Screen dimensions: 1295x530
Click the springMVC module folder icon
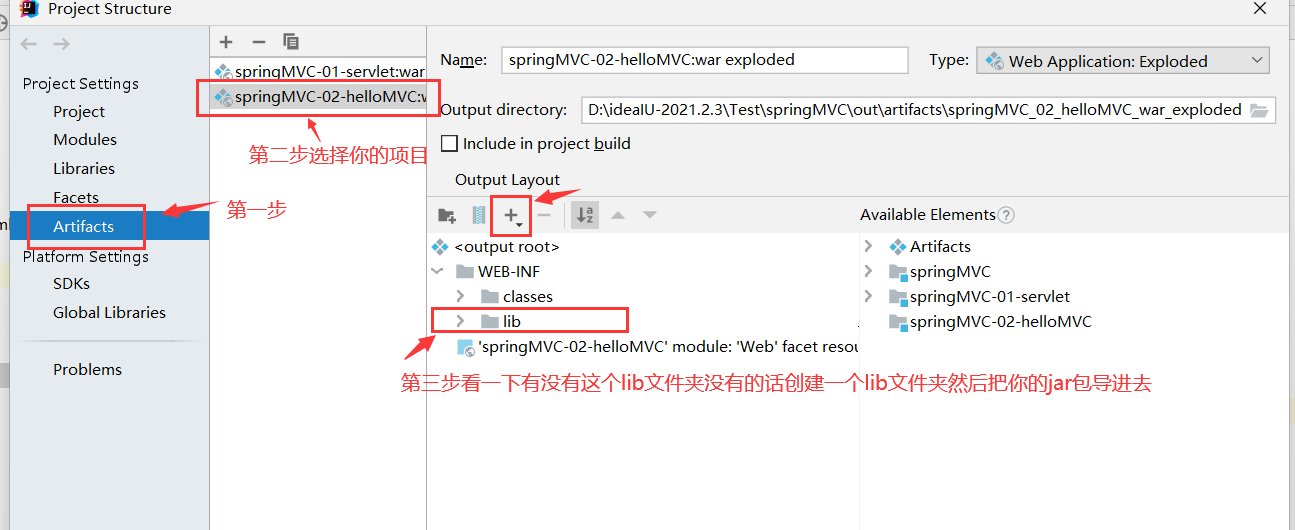[x=897, y=272]
